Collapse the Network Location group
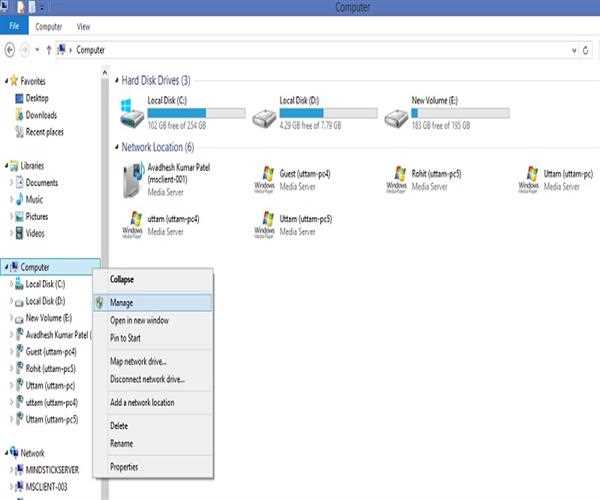 click(117, 147)
